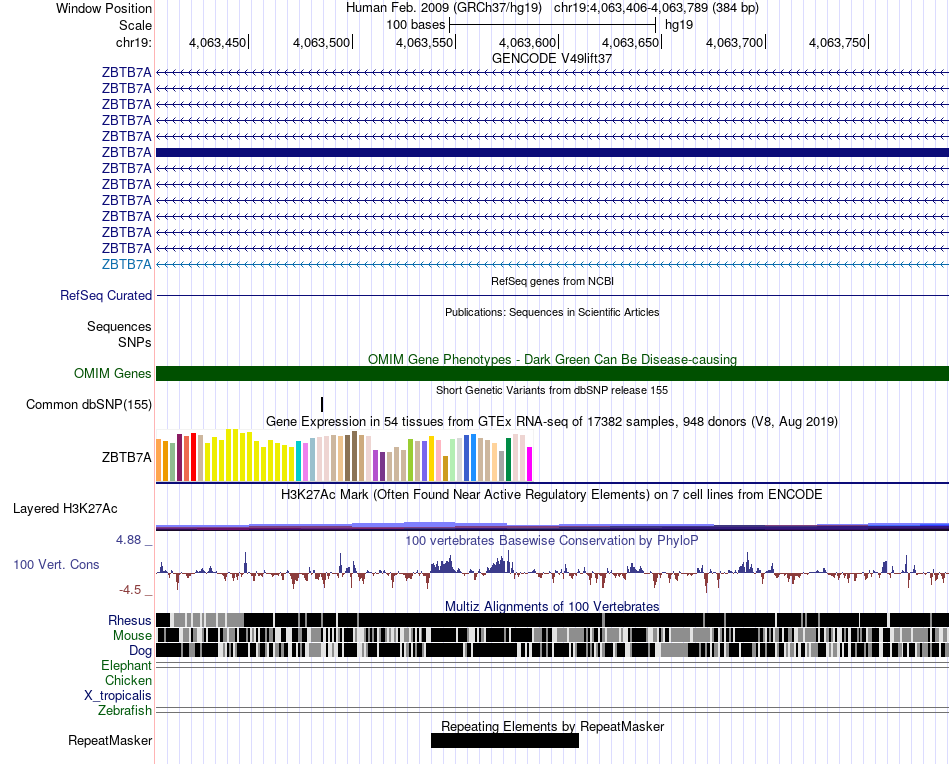
Task: Select the Zebrafish alignment label
Action: pyautogui.click(x=125, y=711)
